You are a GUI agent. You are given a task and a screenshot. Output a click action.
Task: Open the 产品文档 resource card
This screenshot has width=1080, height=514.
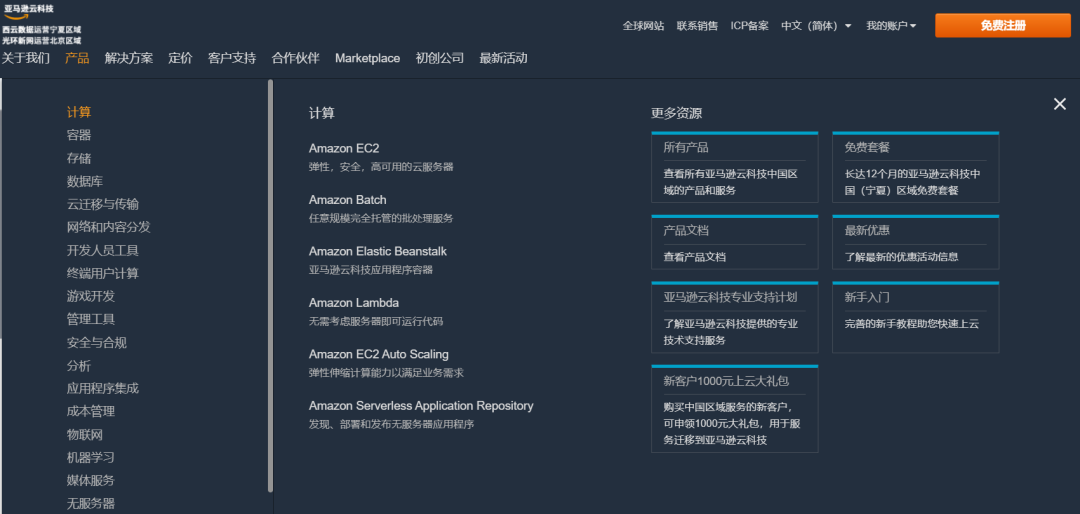(x=734, y=242)
